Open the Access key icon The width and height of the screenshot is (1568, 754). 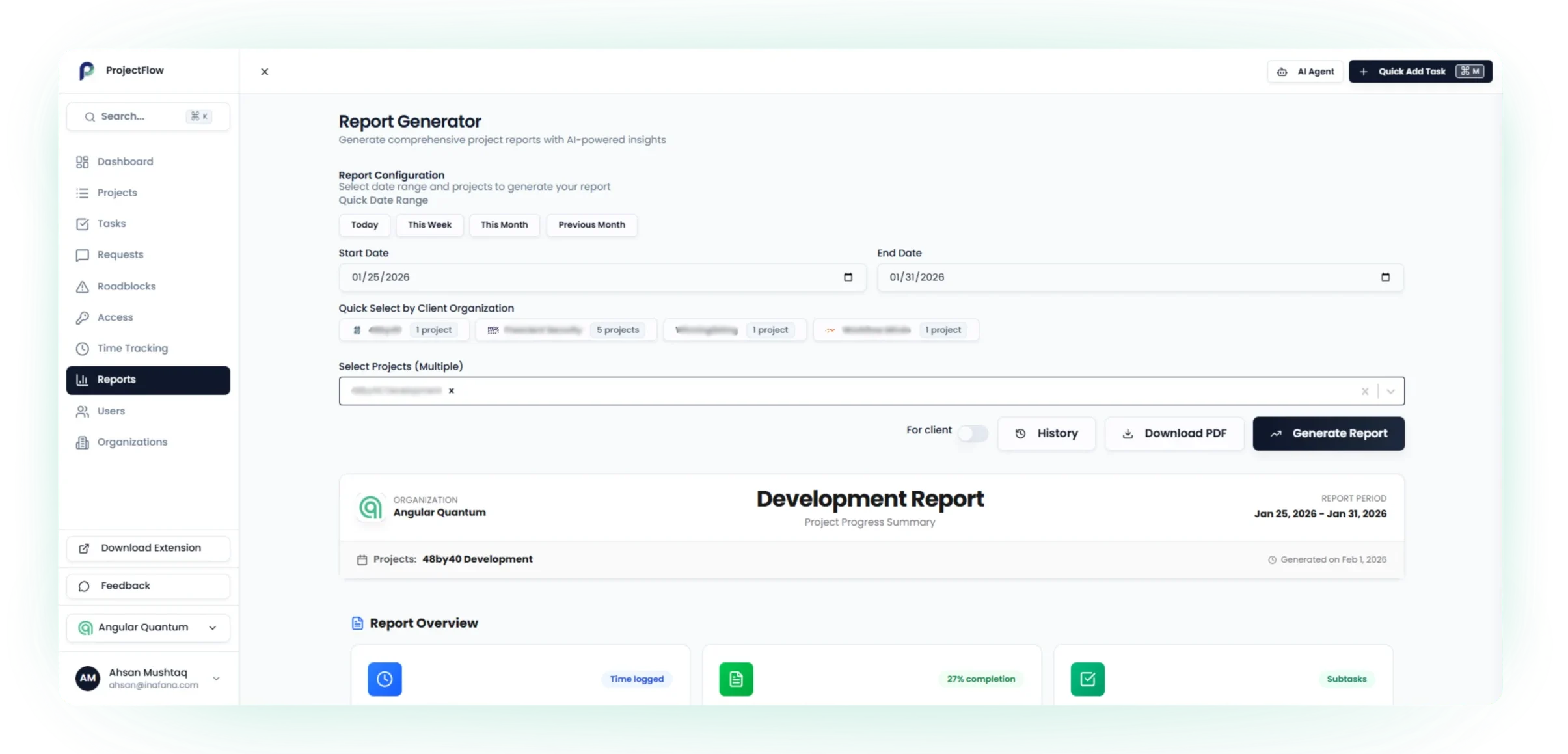[x=83, y=317]
